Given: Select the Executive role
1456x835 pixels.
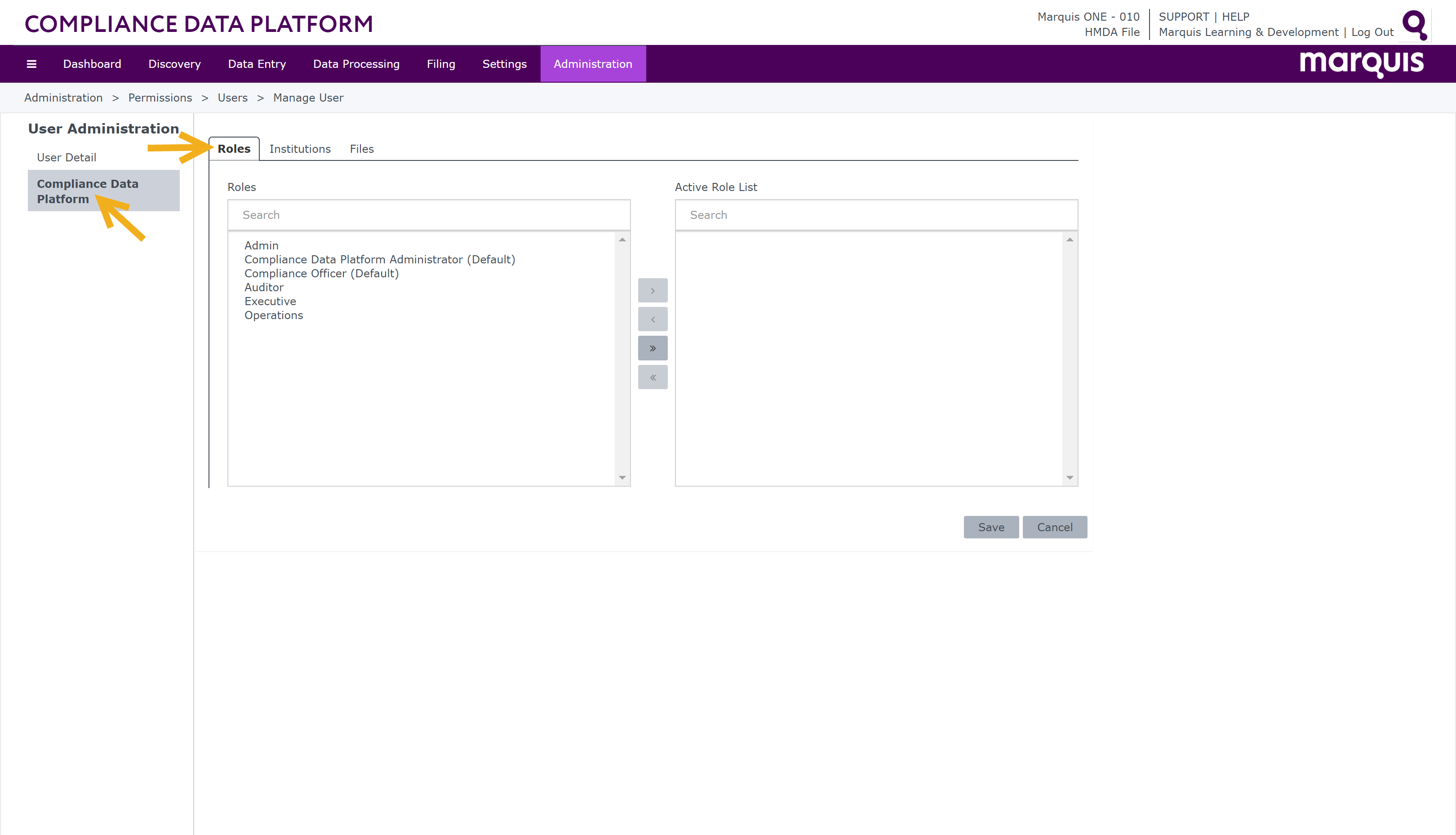Looking at the screenshot, I should 270,302.
